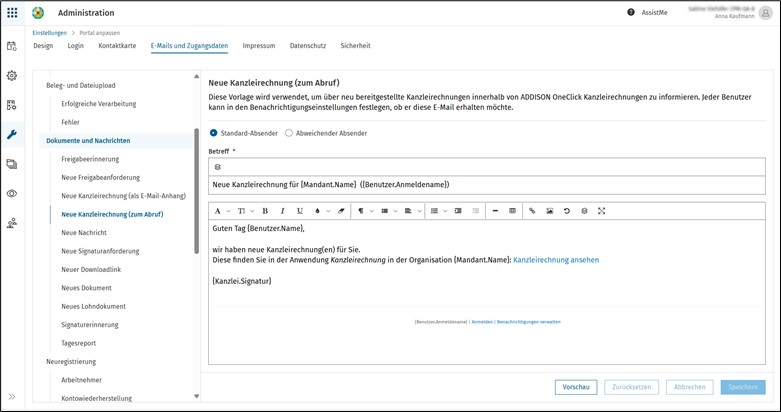Screen dimensions: 781x412
Task: Click into the email body editor area
Action: 487,292
